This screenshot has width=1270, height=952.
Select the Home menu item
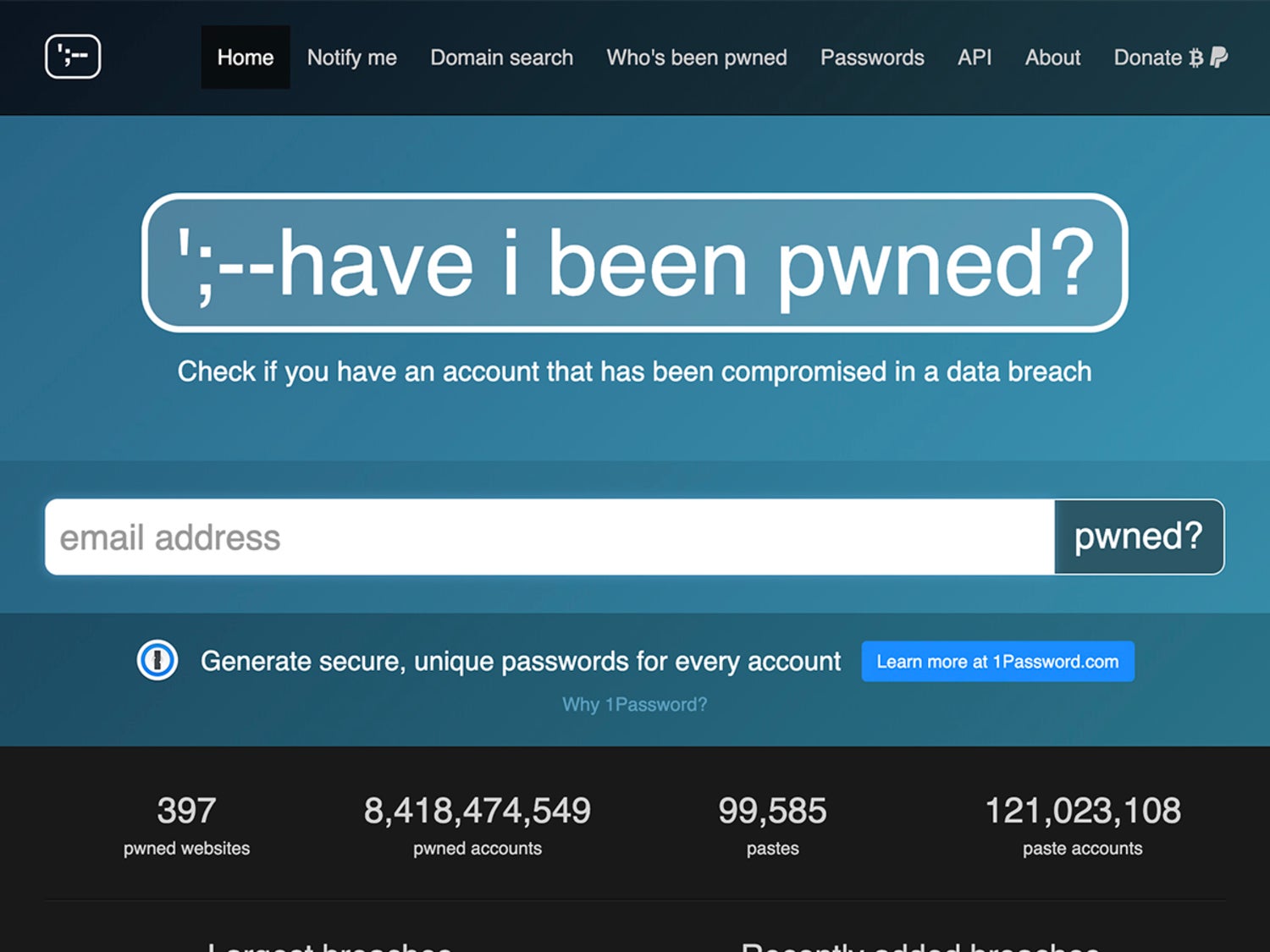[245, 57]
